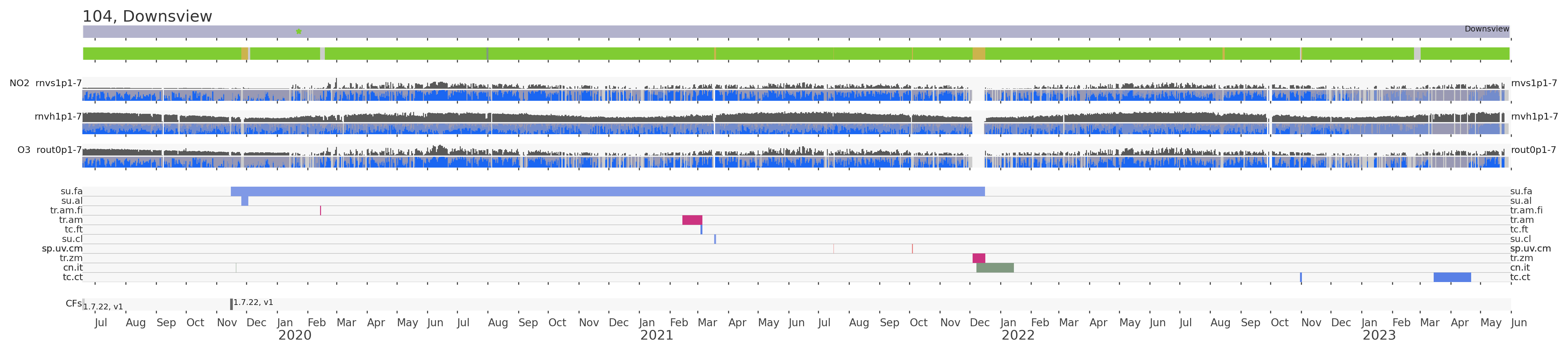Click the long blue su.fa bar
The width and height of the screenshot is (1568, 352).
[x=607, y=191]
